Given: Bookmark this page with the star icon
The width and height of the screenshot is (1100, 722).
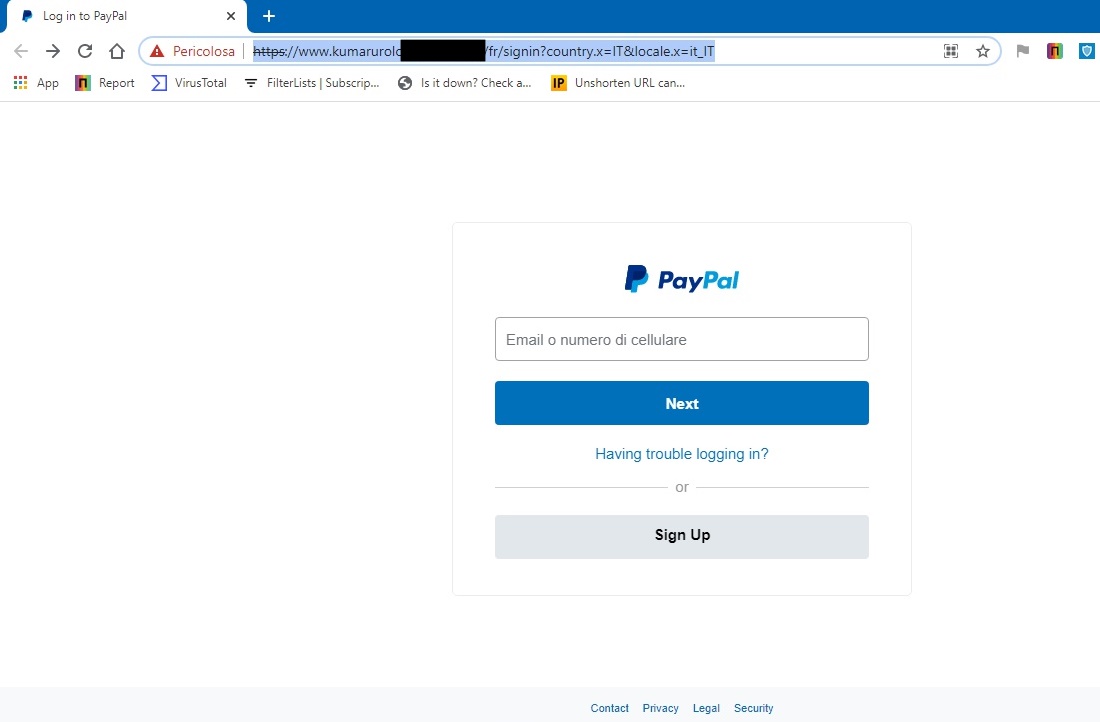Looking at the screenshot, I should [x=983, y=51].
